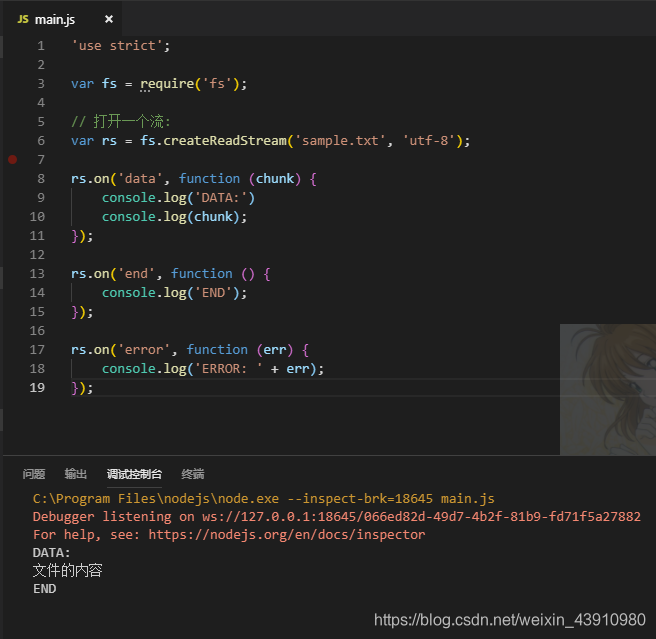Click the JS file icon on main.js tab

(x=23, y=19)
